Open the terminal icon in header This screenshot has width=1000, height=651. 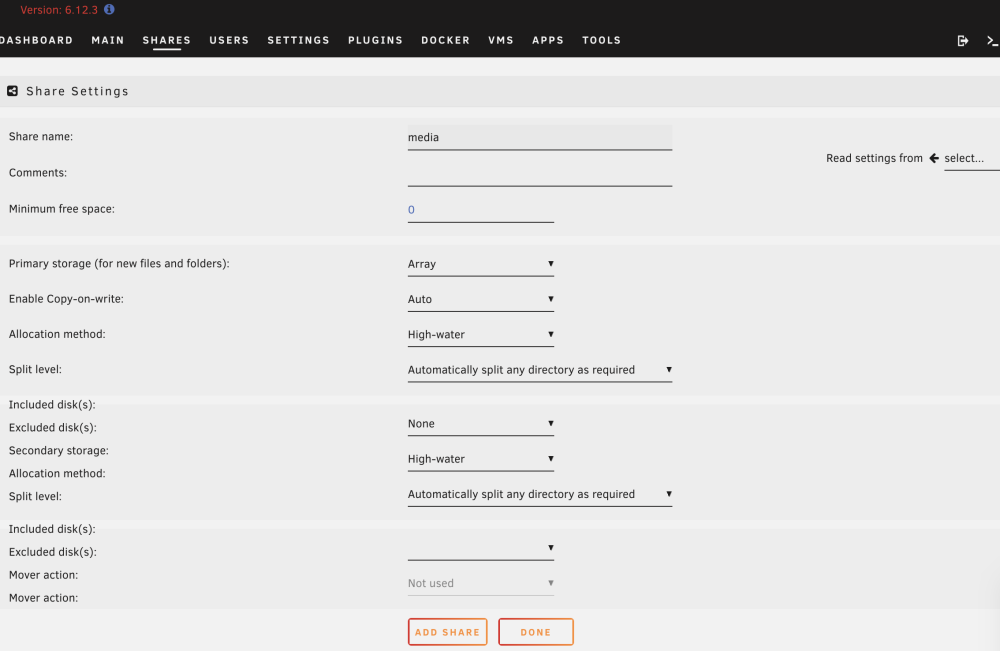pos(992,41)
